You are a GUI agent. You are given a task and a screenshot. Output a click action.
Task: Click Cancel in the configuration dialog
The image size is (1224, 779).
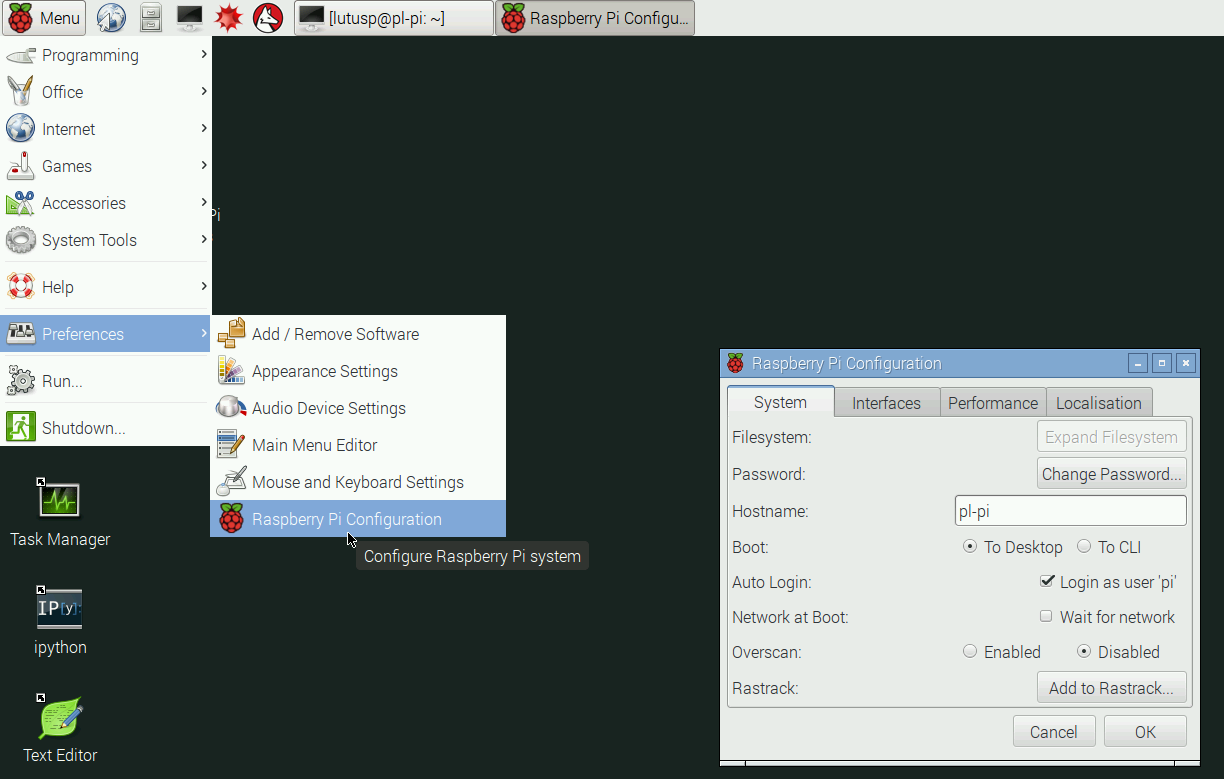[1054, 732]
